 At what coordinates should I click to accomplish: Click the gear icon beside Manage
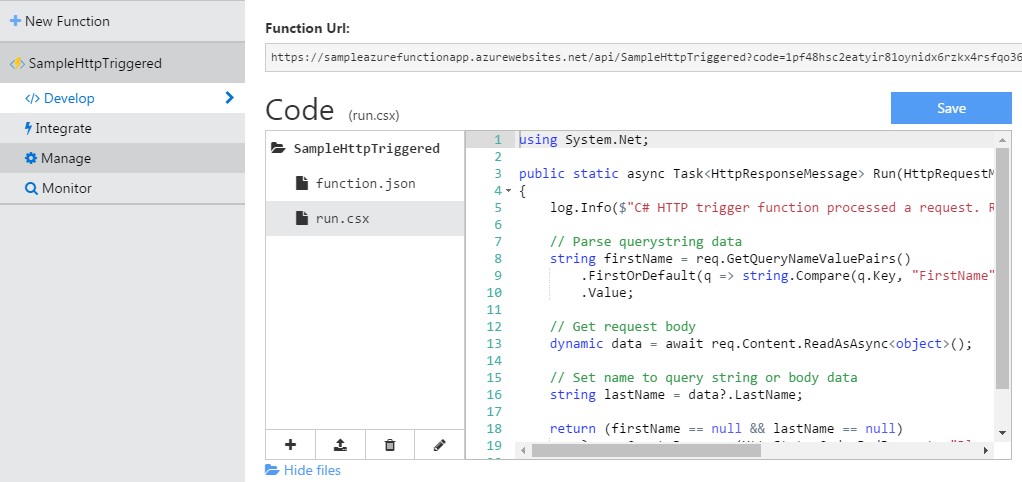[31, 158]
